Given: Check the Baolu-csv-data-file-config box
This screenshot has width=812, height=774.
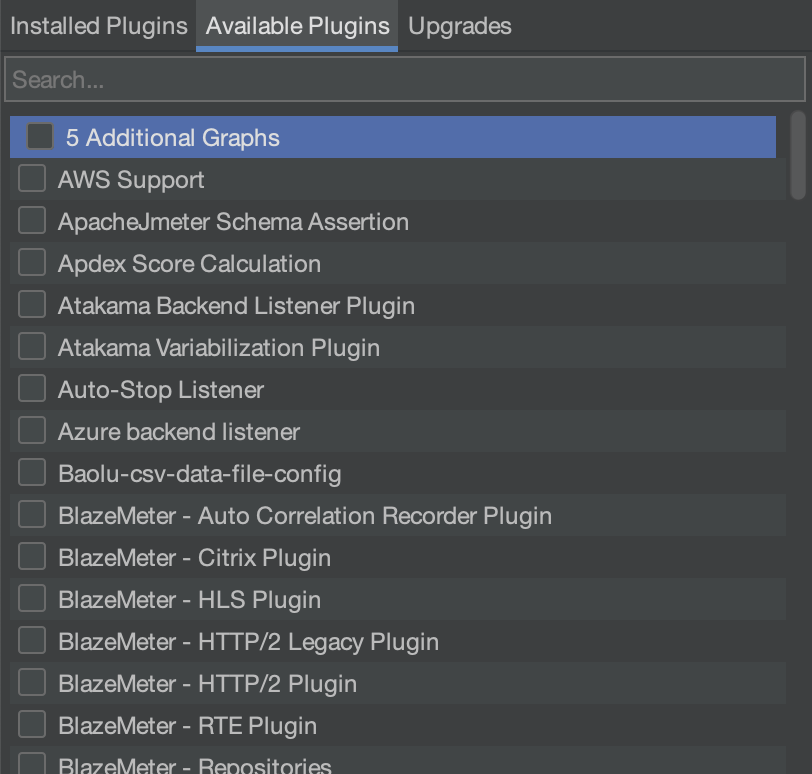Looking at the screenshot, I should point(32,473).
